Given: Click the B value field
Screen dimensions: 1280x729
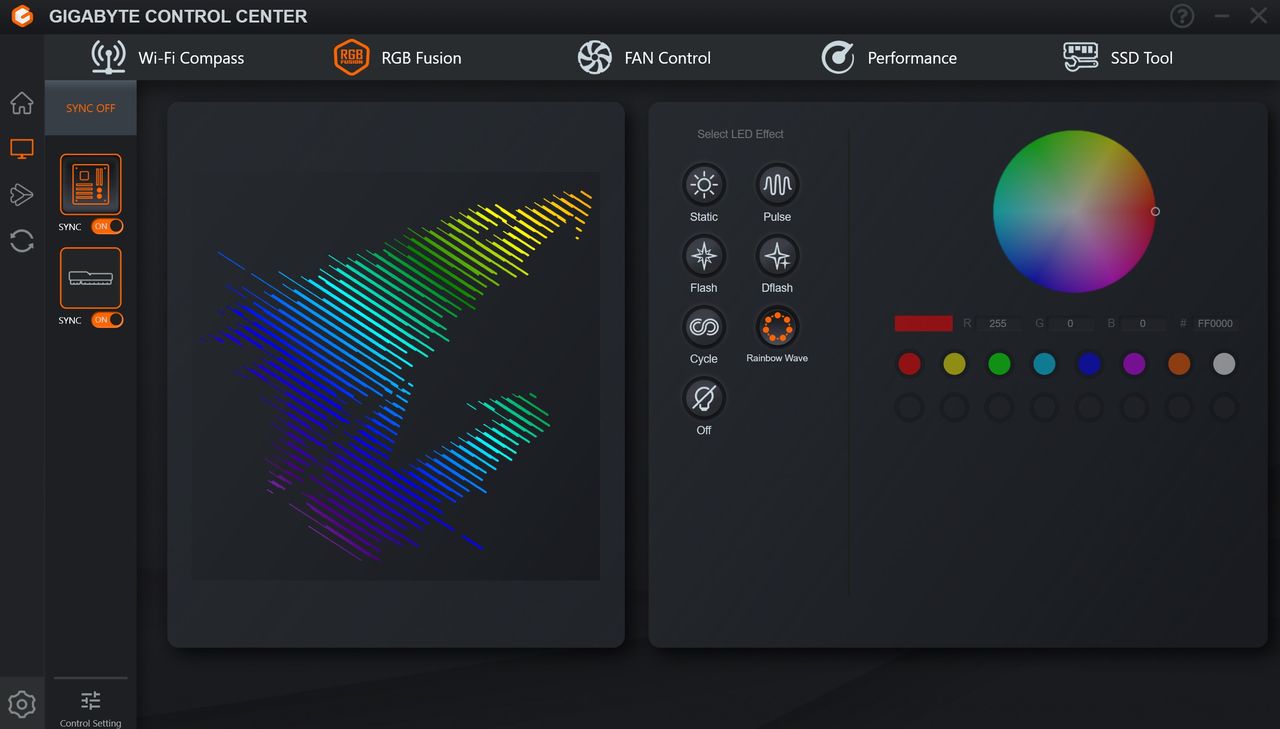Looking at the screenshot, I should tap(1144, 324).
